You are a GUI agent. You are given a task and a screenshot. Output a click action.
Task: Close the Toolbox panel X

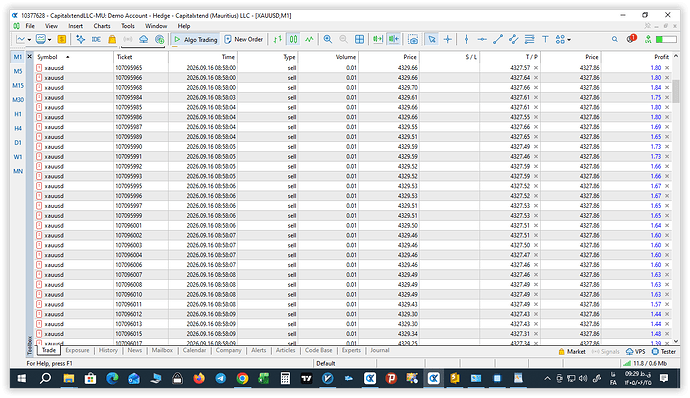click(29, 57)
